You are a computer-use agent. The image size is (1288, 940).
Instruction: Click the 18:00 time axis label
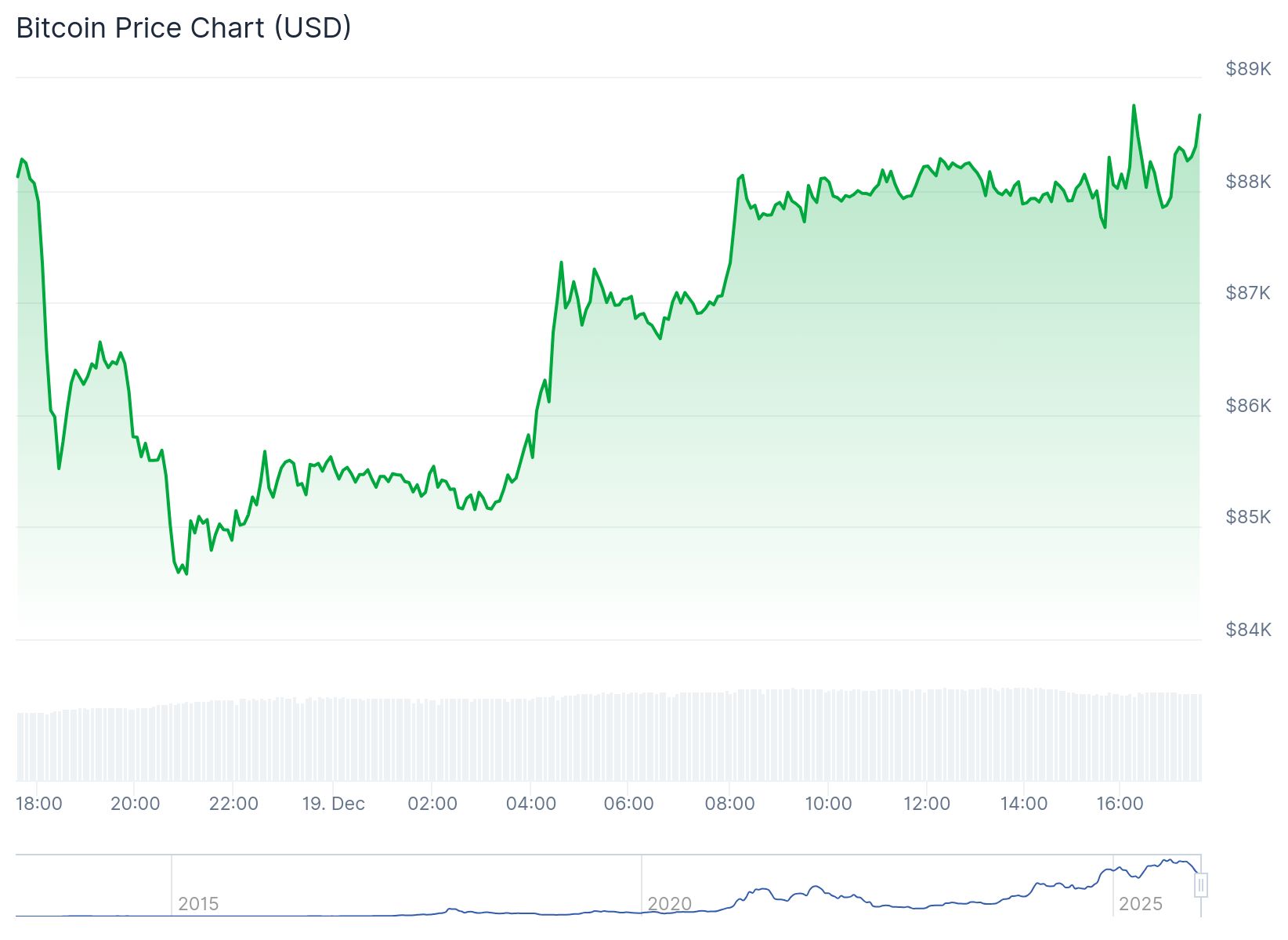pyautogui.click(x=39, y=804)
